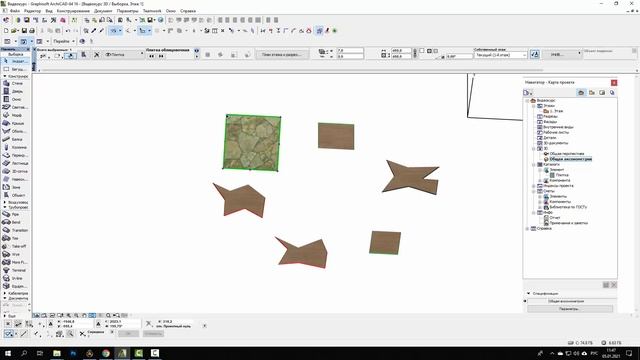Image resolution: width=640 pixels, height=360 pixels.
Task: Open the Плитка layer dropdown
Action: [x=124, y=54]
